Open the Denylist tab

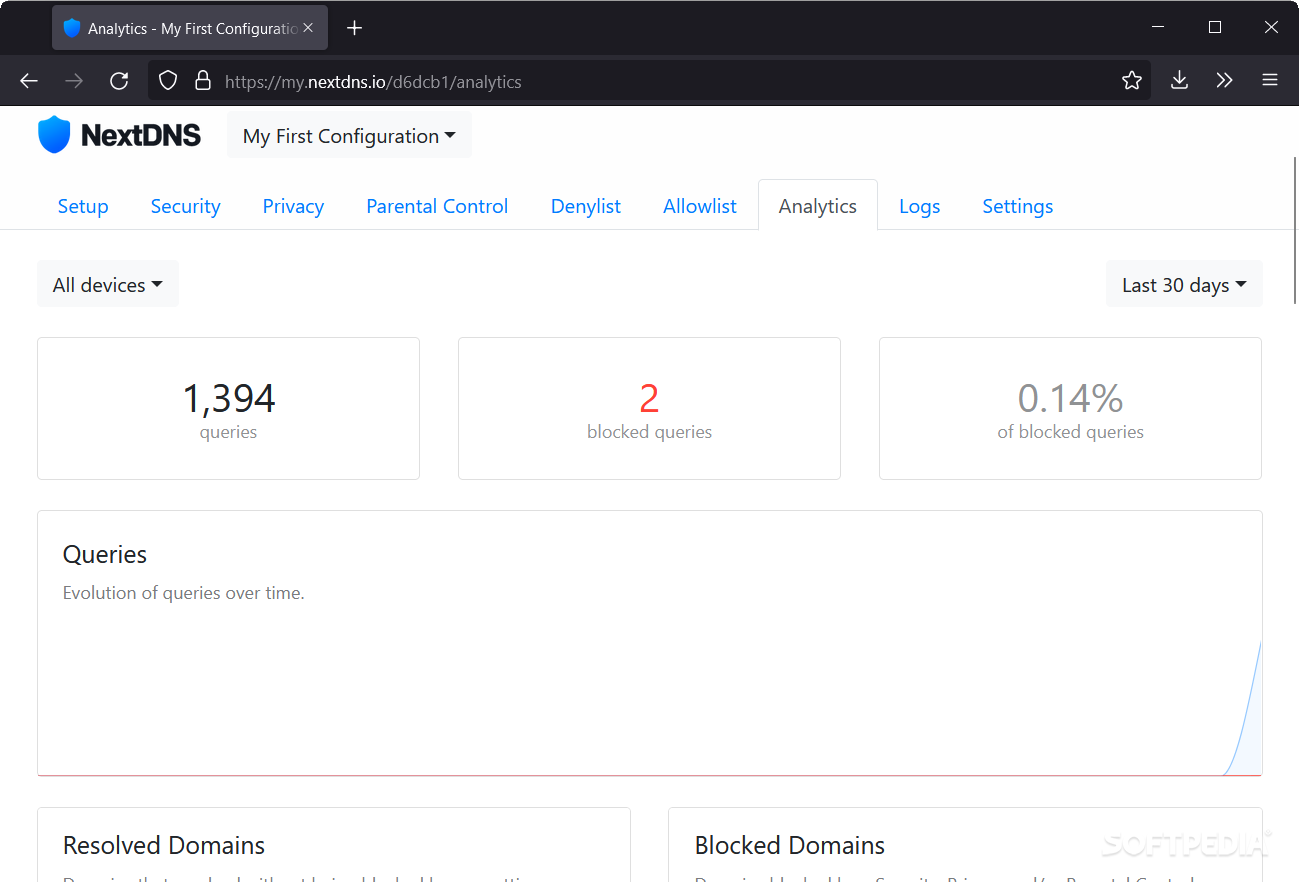point(586,206)
